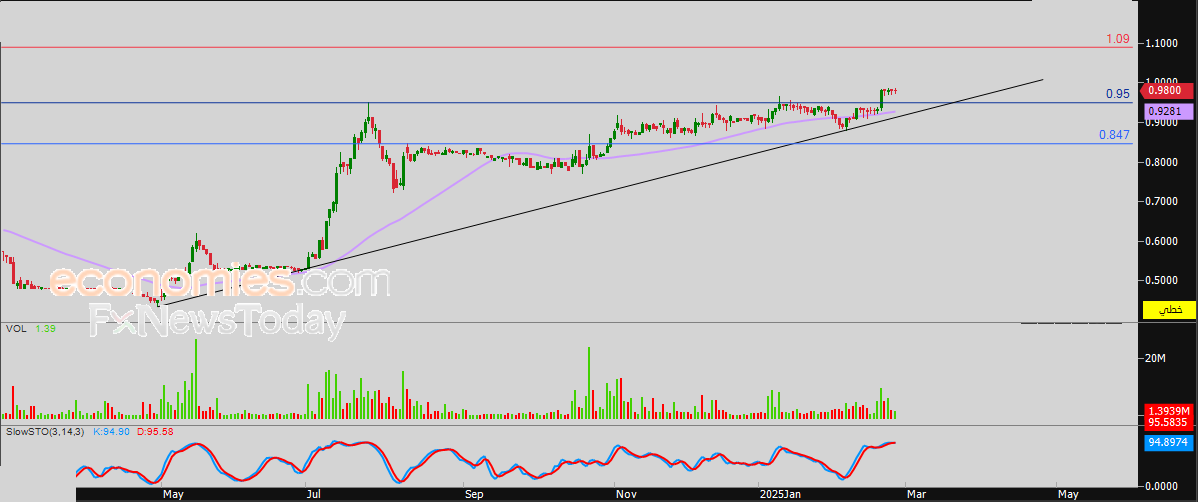Click the blue 94.8974 stochastic tag
Image resolution: width=1198 pixels, height=502 pixels.
(x=1168, y=442)
